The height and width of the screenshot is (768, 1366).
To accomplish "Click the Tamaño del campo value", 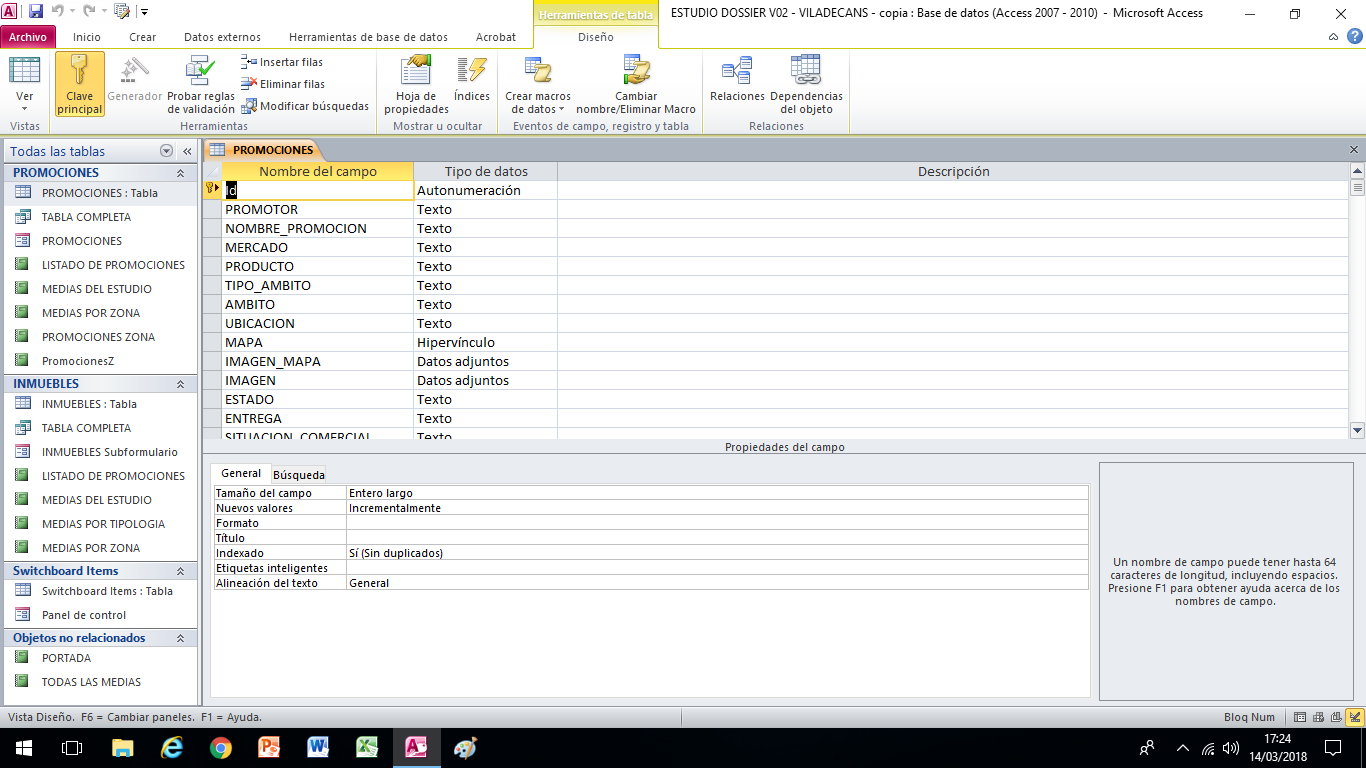I will (717, 493).
